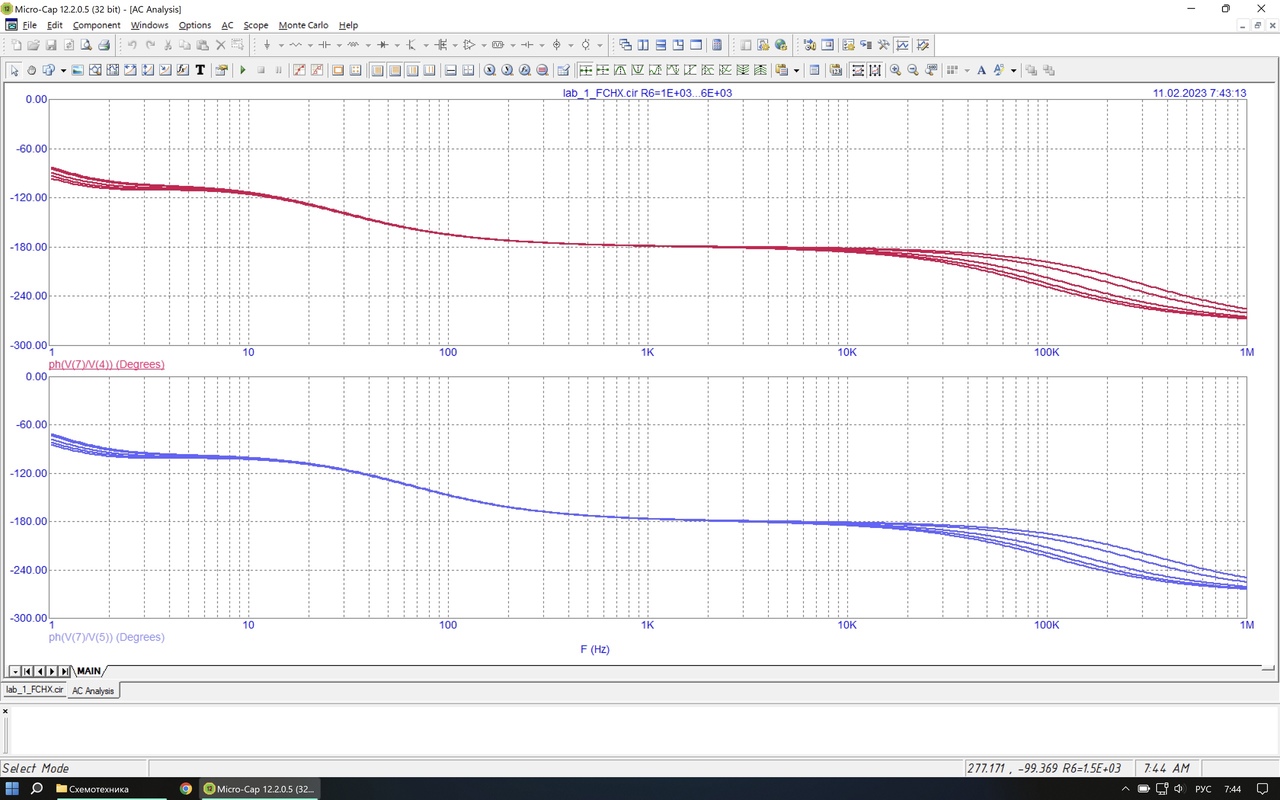Click the battery component icon
Viewport: 1280px width, 800px height.
coord(527,45)
